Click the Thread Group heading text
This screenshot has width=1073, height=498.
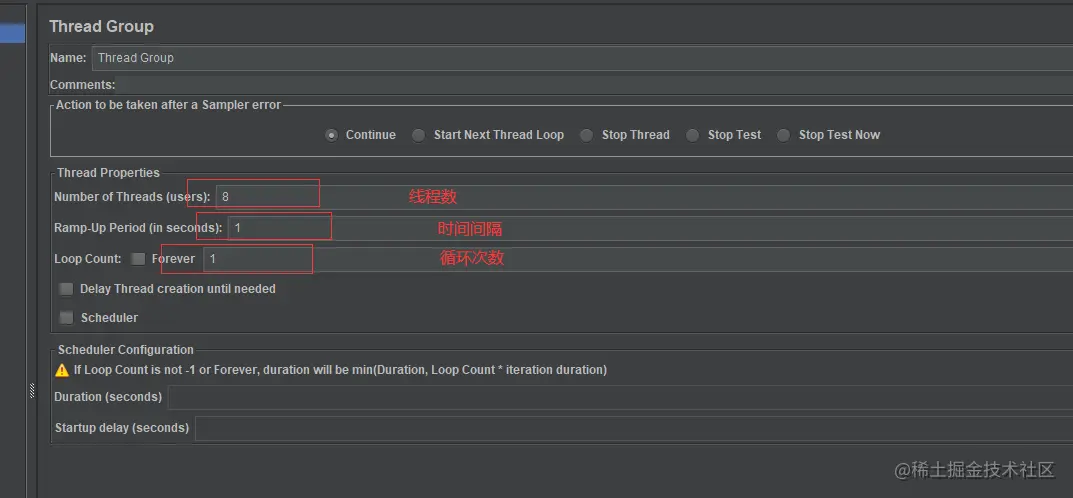(x=101, y=27)
